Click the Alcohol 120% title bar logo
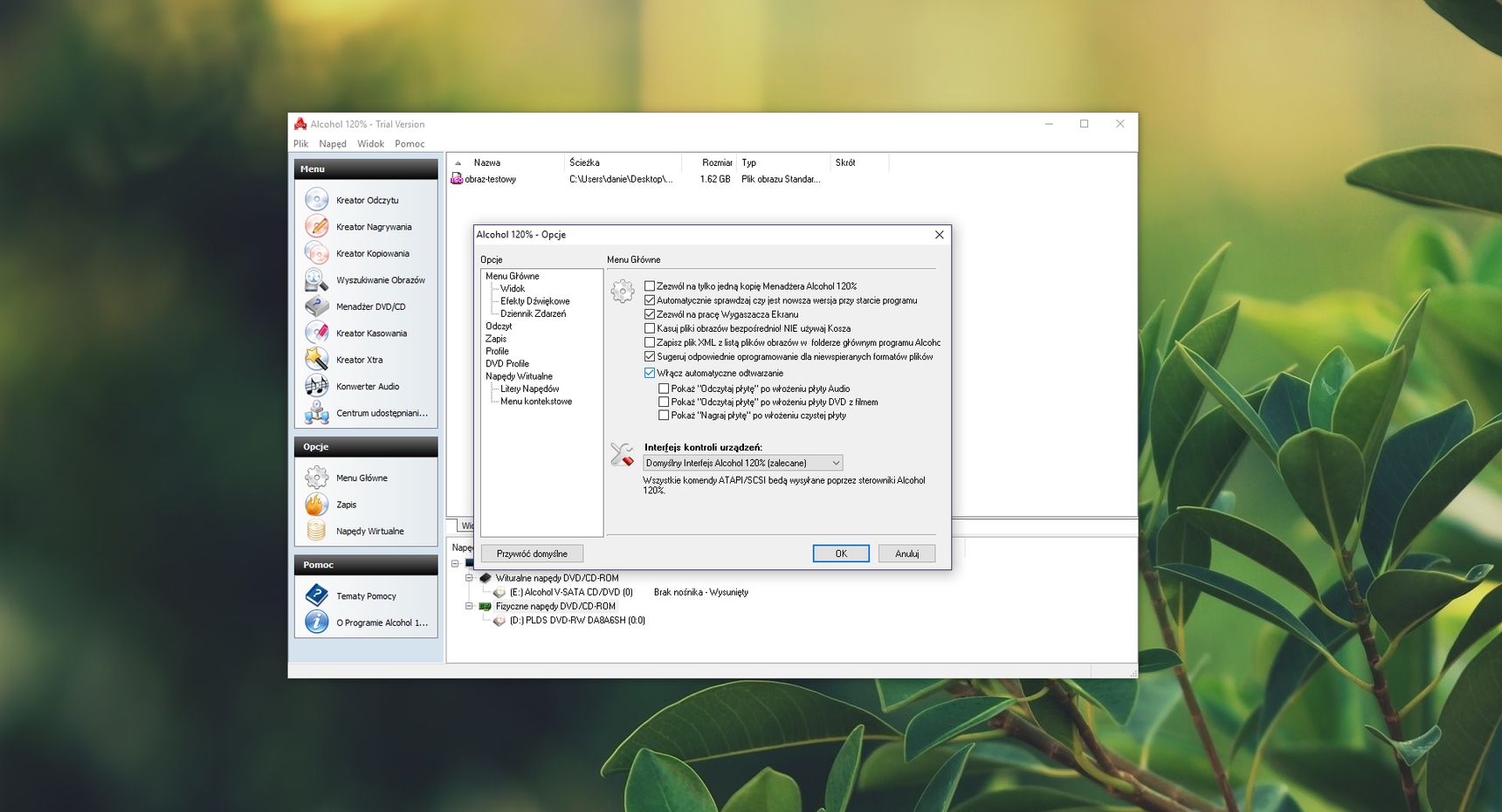 pyautogui.click(x=300, y=124)
